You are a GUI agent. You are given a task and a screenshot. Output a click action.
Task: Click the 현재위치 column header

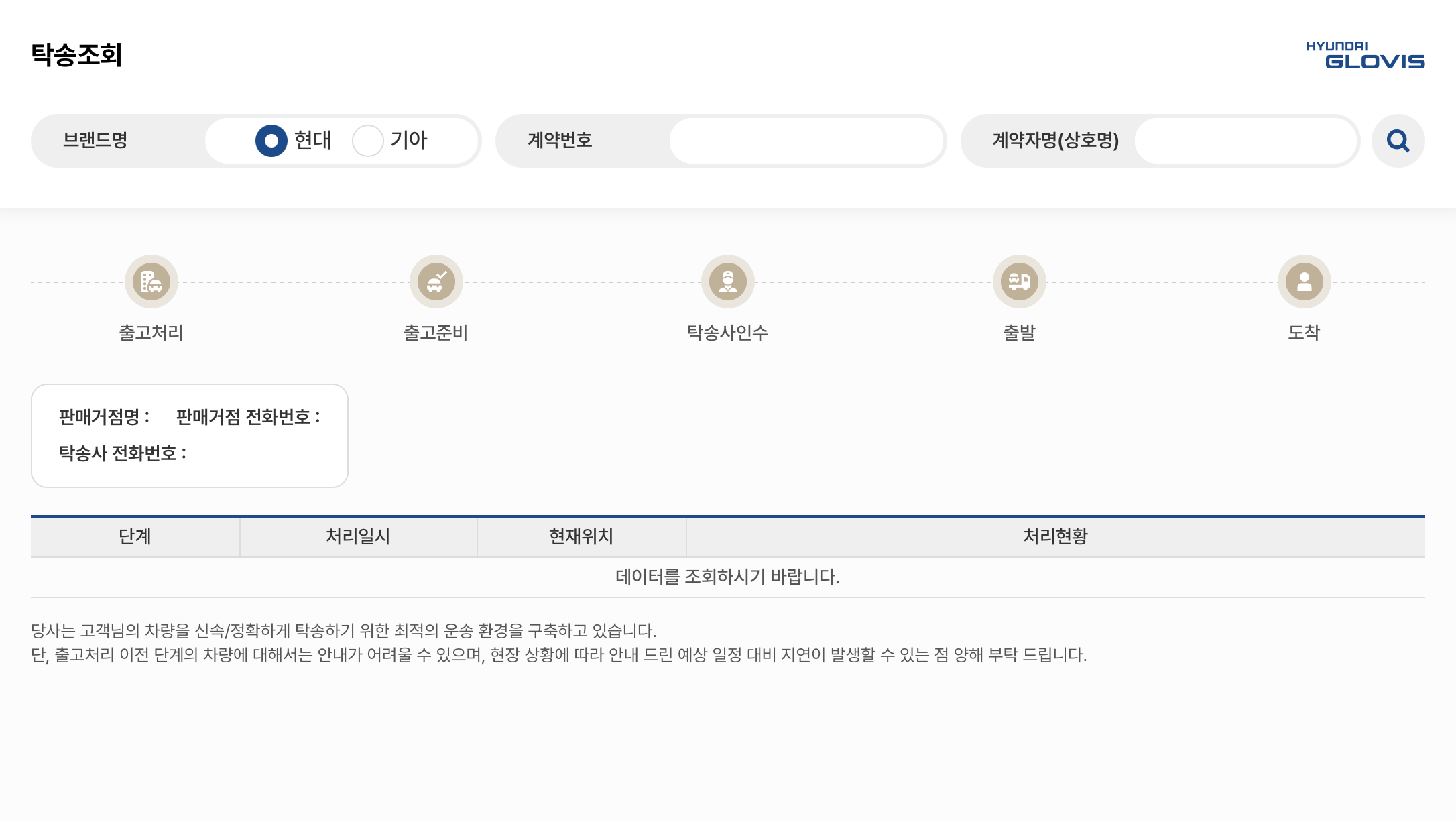click(x=581, y=537)
